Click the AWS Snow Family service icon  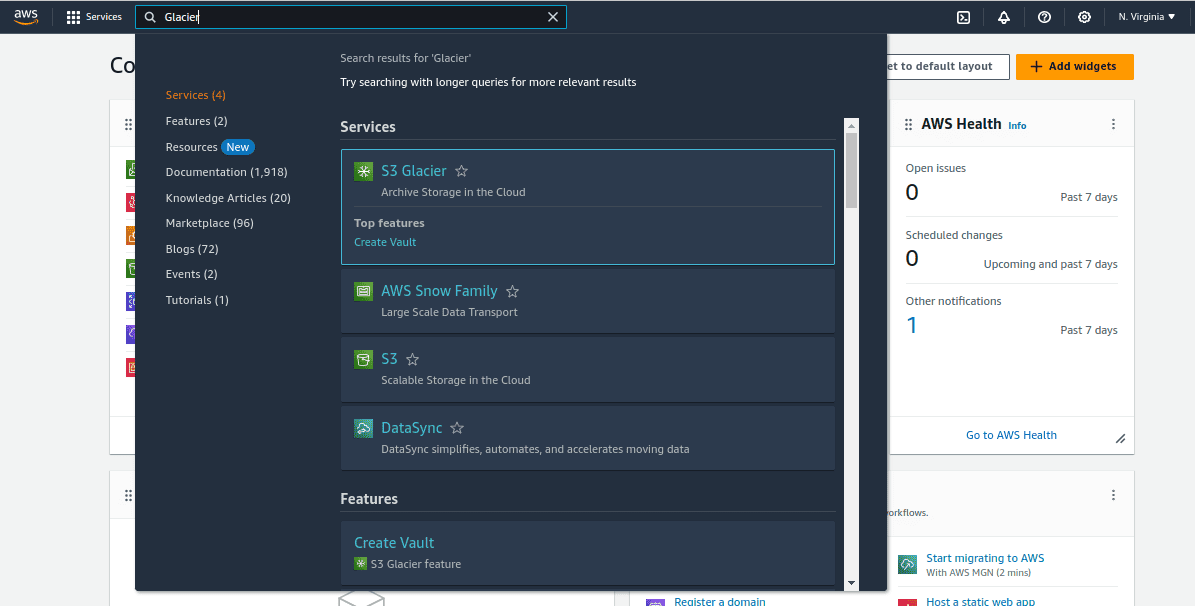click(364, 291)
